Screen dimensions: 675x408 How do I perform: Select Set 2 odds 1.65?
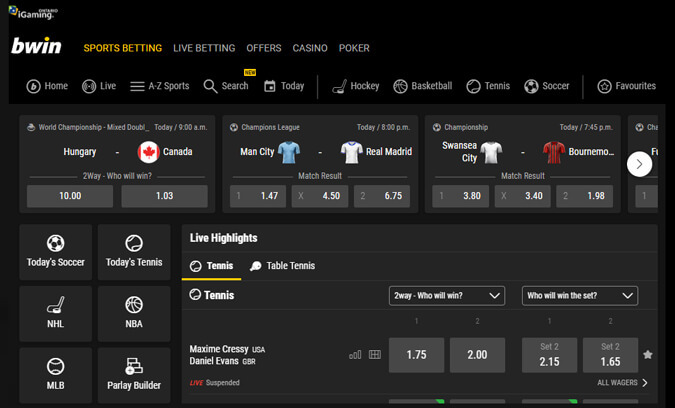click(x=610, y=355)
